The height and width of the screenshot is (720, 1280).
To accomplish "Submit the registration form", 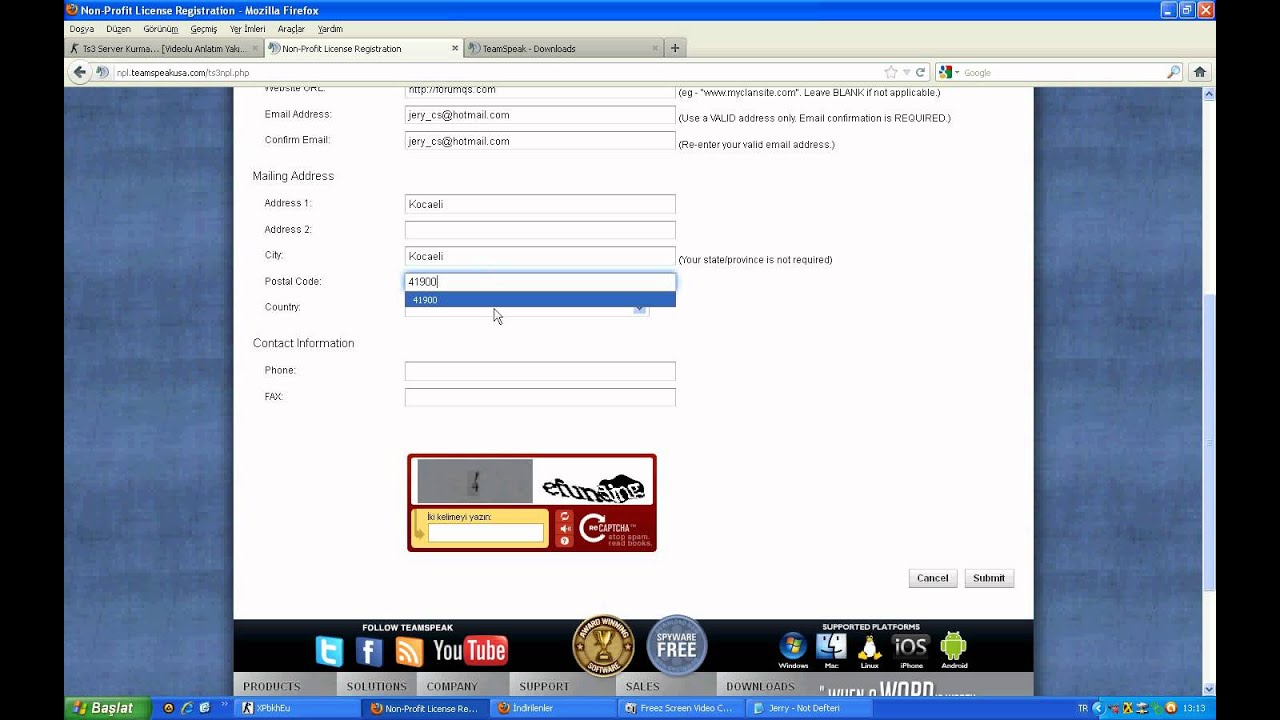I will tap(989, 578).
